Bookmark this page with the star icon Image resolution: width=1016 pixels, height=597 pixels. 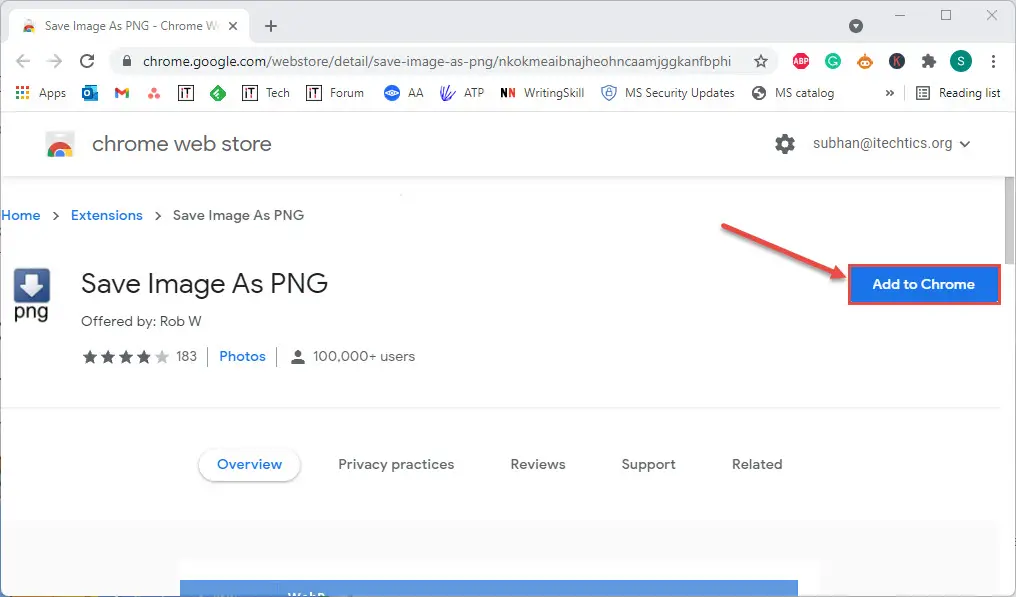(761, 61)
